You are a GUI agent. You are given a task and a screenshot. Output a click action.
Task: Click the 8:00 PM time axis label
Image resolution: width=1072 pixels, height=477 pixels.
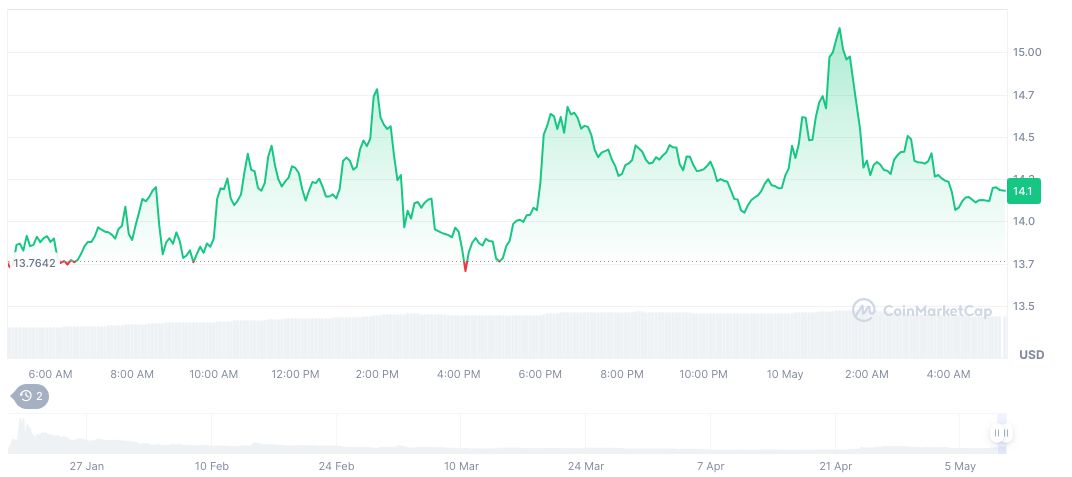click(622, 374)
